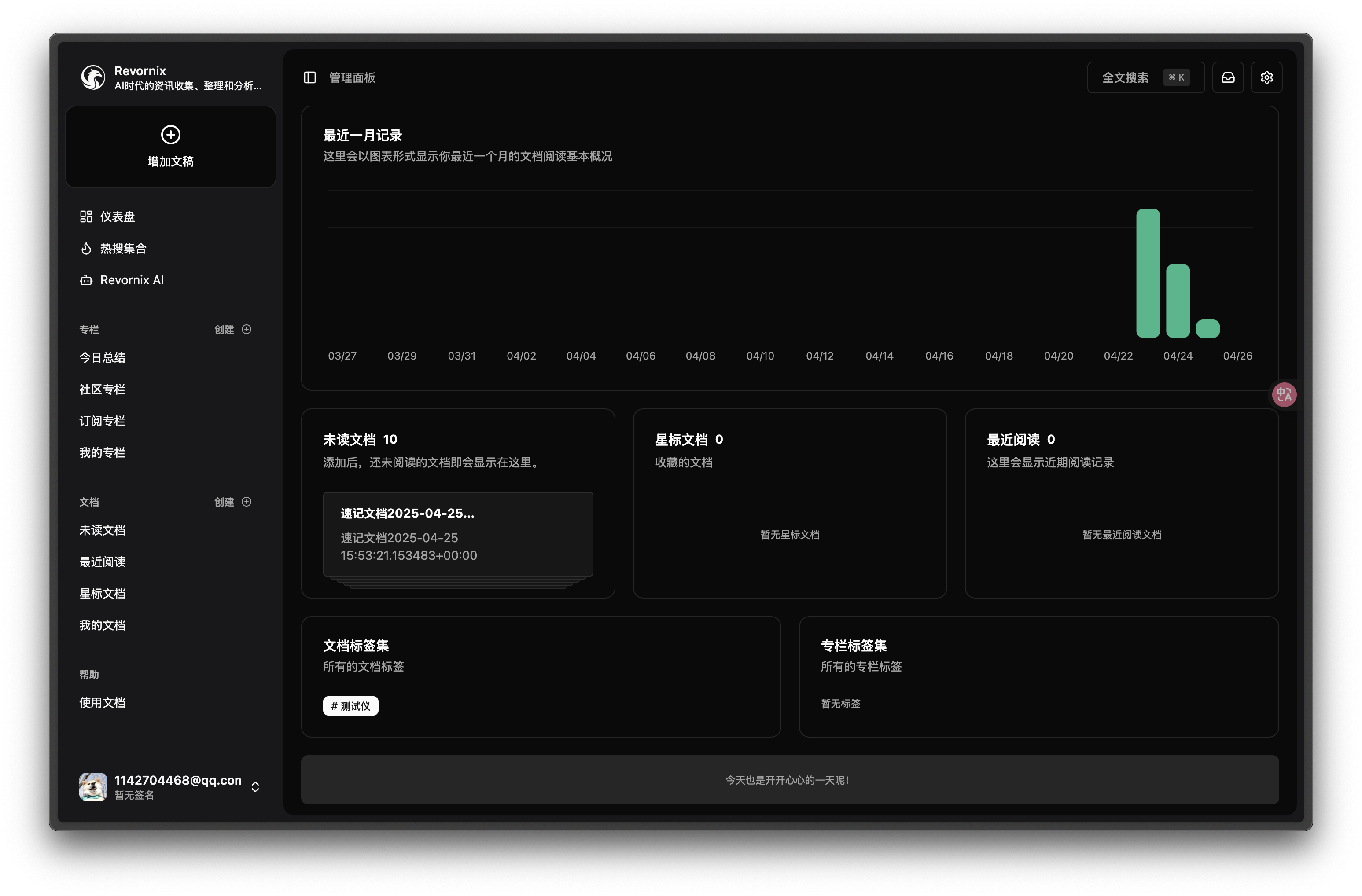Image resolution: width=1362 pixels, height=896 pixels.
Task: Go to 社区专栏
Action: coord(170,389)
